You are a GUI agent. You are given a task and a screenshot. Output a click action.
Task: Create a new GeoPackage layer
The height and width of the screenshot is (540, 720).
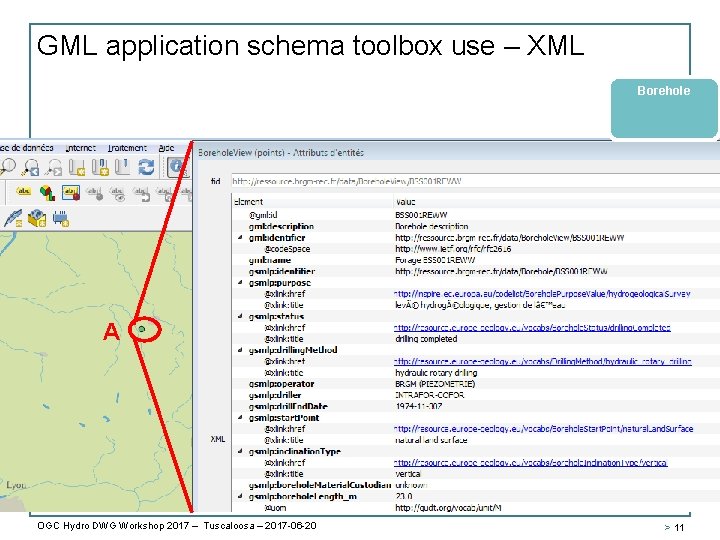(x=37, y=219)
